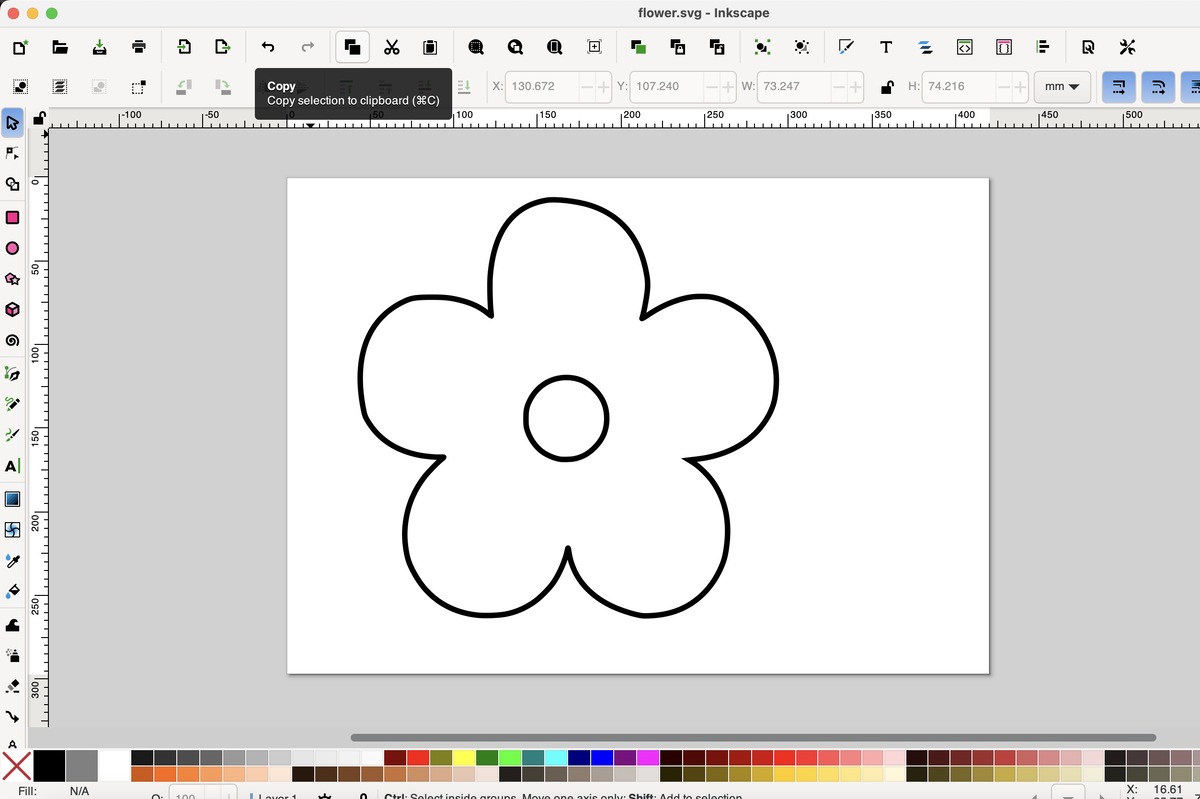Image resolution: width=1200 pixels, height=799 pixels.
Task: Choose the Spiral tool
Action: [x=13, y=341]
